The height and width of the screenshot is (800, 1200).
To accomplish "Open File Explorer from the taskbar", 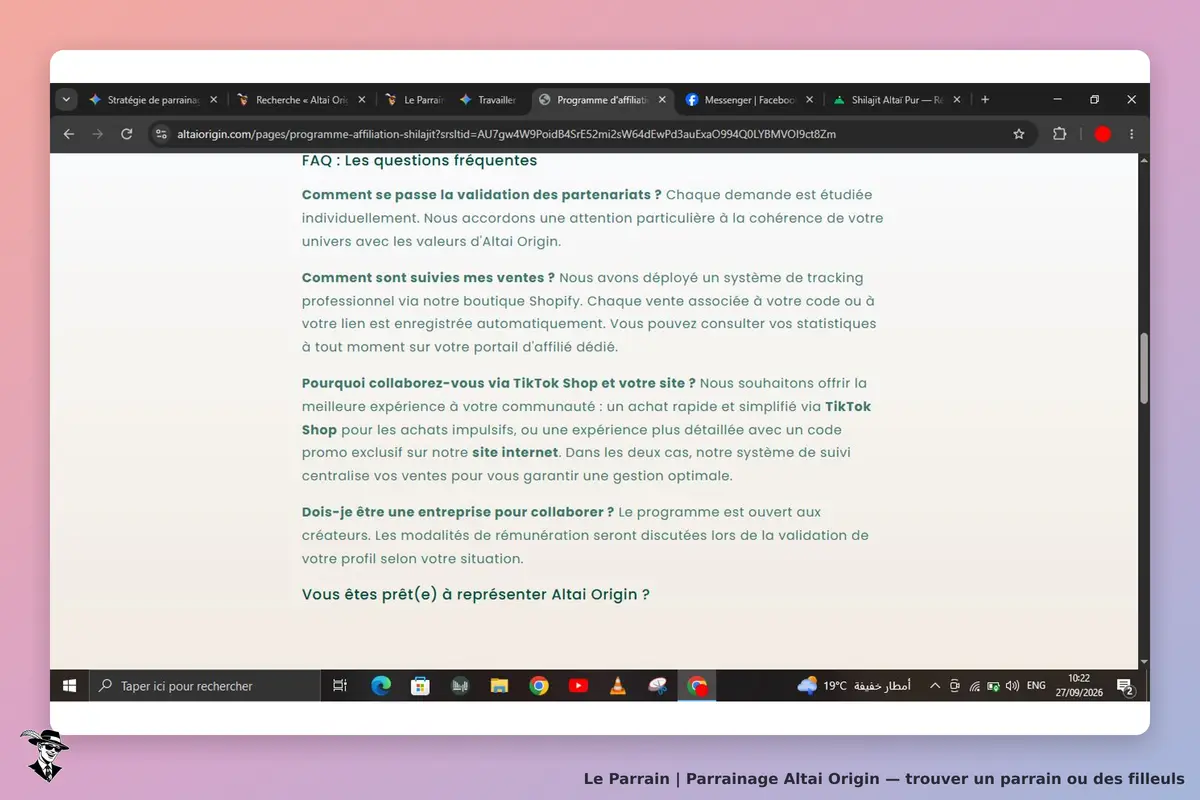I will coord(500,686).
